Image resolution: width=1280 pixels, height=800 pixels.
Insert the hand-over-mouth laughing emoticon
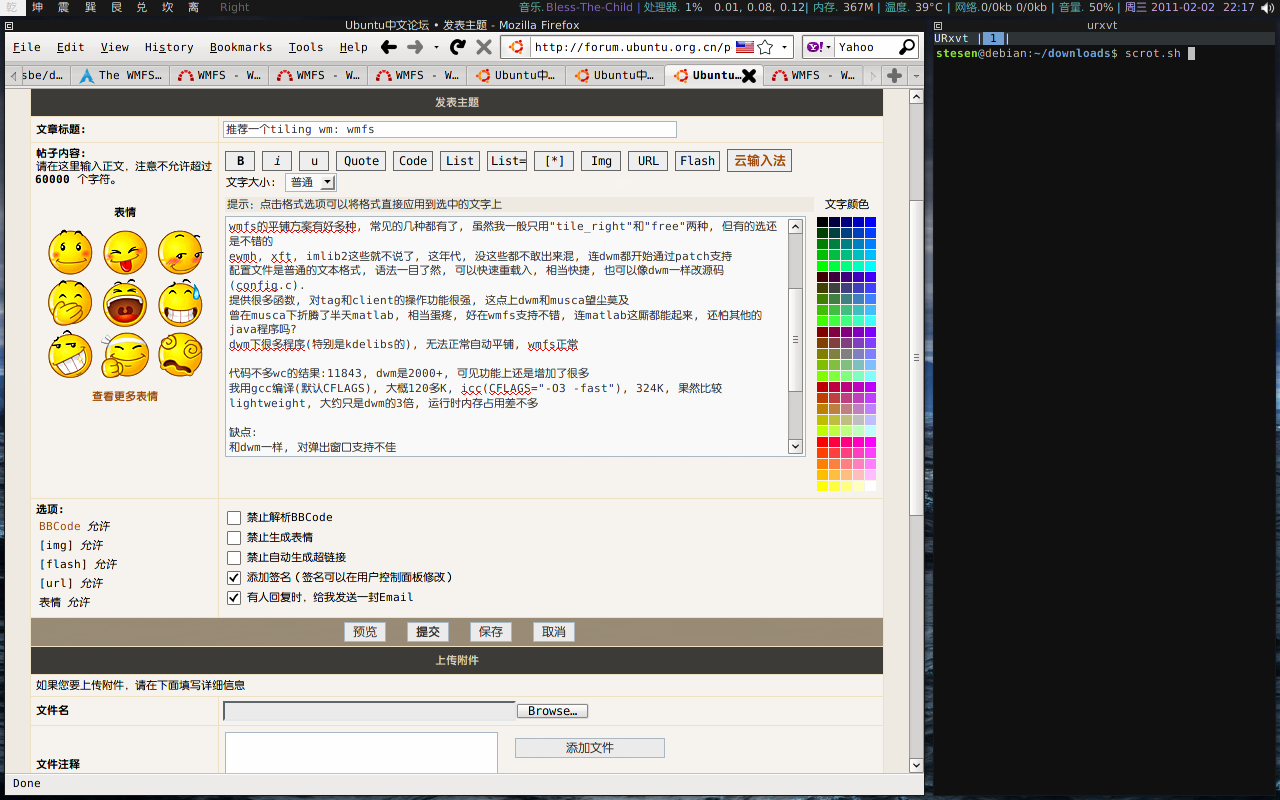[70, 304]
